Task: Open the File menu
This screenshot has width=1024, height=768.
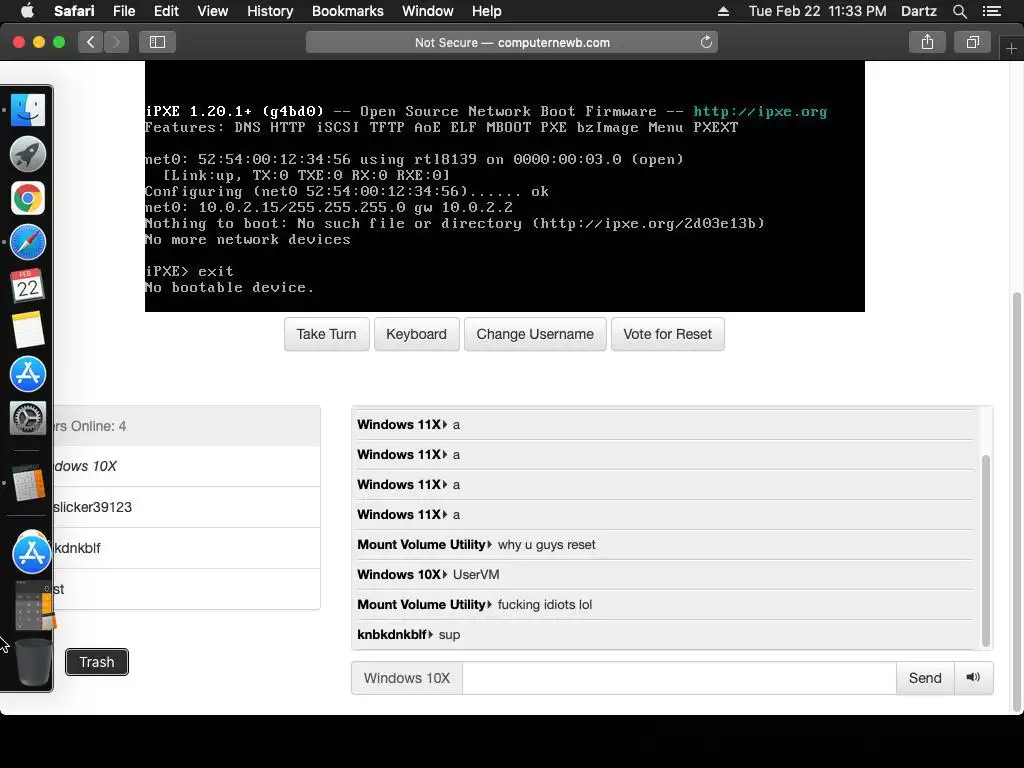Action: pyautogui.click(x=123, y=11)
